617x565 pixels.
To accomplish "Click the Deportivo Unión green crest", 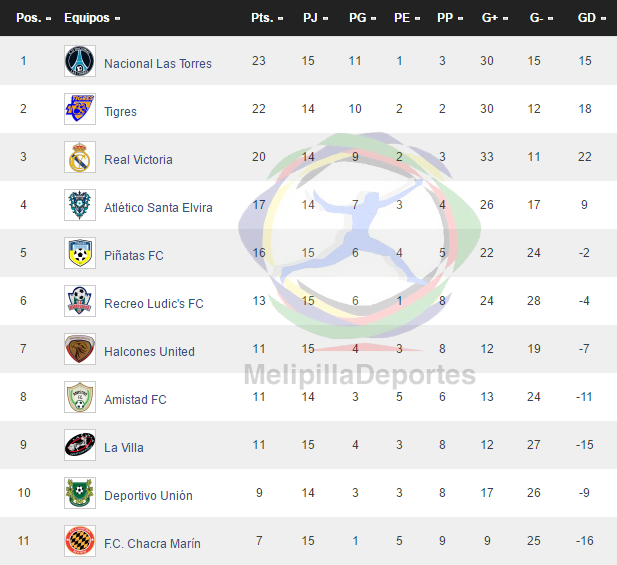I will point(80,493).
